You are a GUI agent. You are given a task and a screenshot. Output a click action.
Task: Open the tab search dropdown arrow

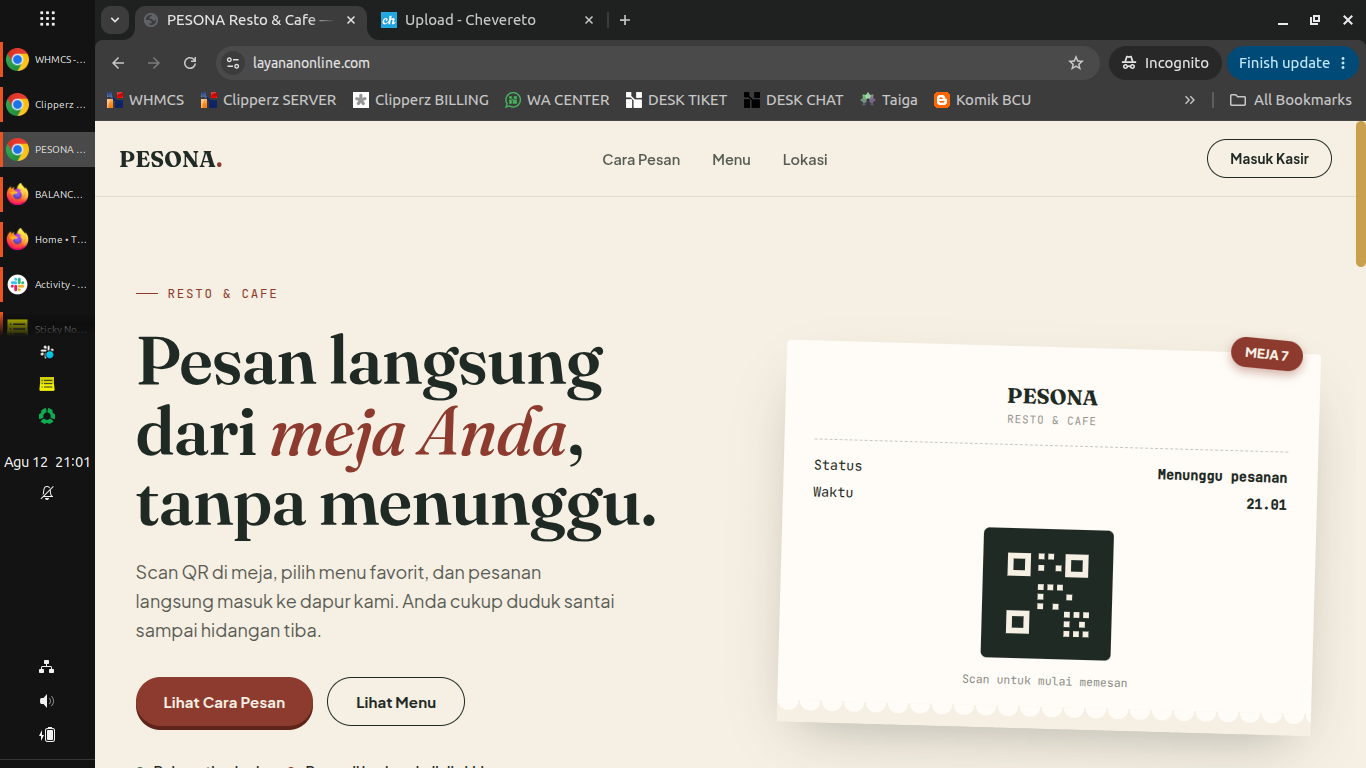(114, 20)
